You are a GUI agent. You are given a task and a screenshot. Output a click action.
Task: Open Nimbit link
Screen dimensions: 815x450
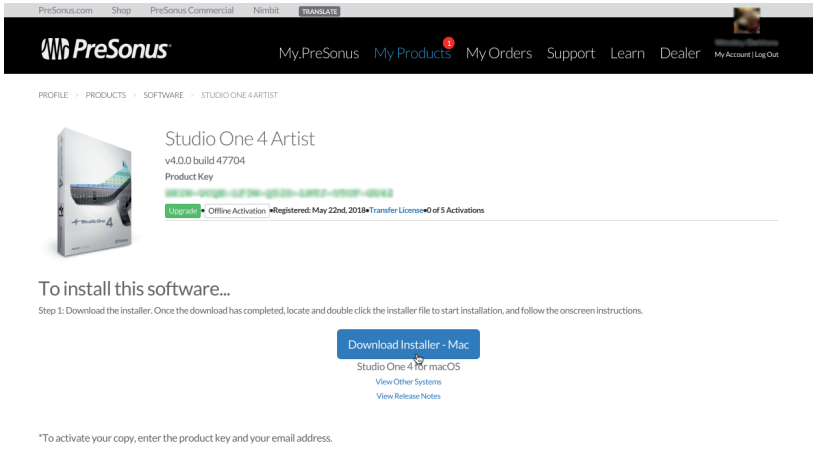[266, 10]
